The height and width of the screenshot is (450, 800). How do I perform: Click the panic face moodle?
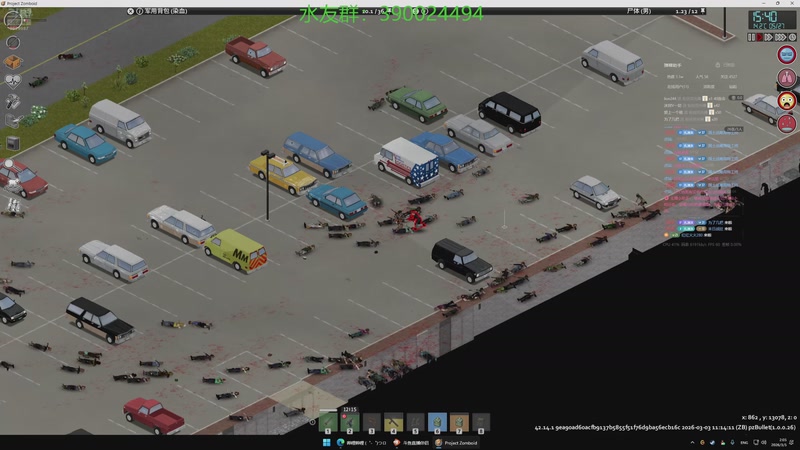point(787,101)
